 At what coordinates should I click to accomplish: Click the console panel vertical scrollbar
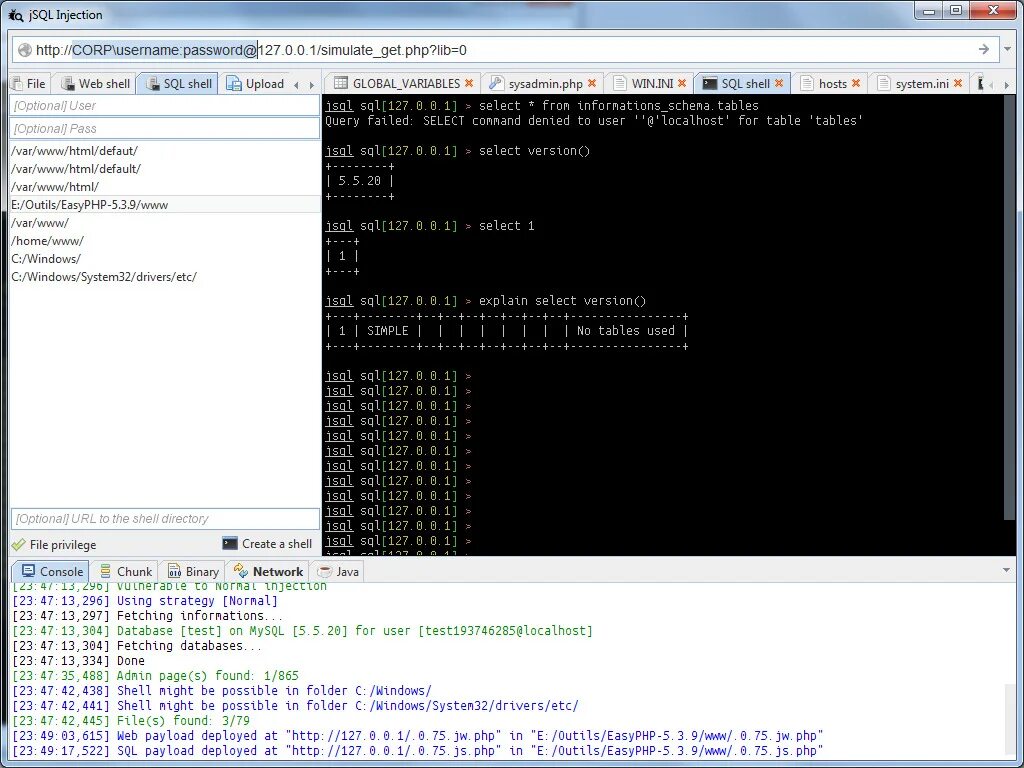click(1010, 718)
